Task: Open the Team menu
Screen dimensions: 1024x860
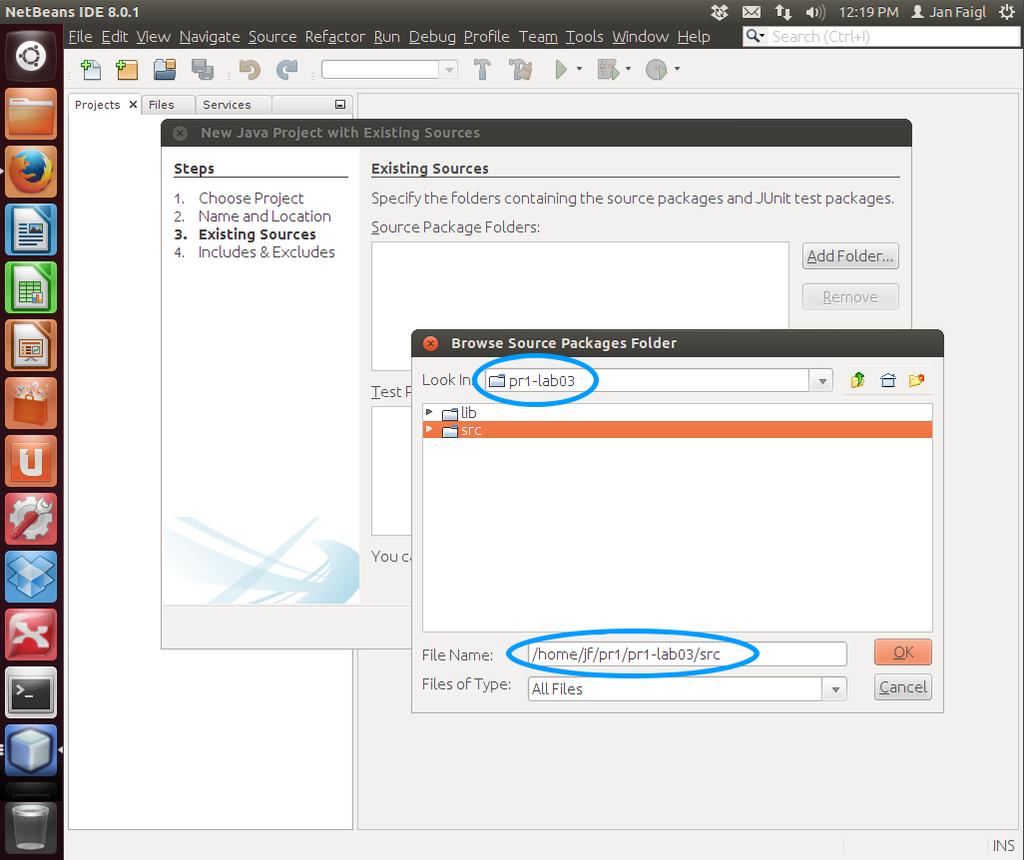Action: point(538,37)
